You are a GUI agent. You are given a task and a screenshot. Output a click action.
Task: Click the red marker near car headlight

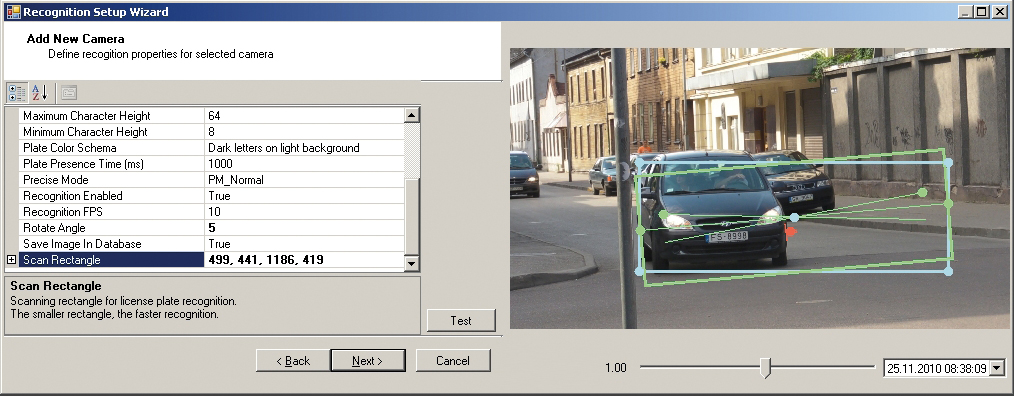[790, 230]
